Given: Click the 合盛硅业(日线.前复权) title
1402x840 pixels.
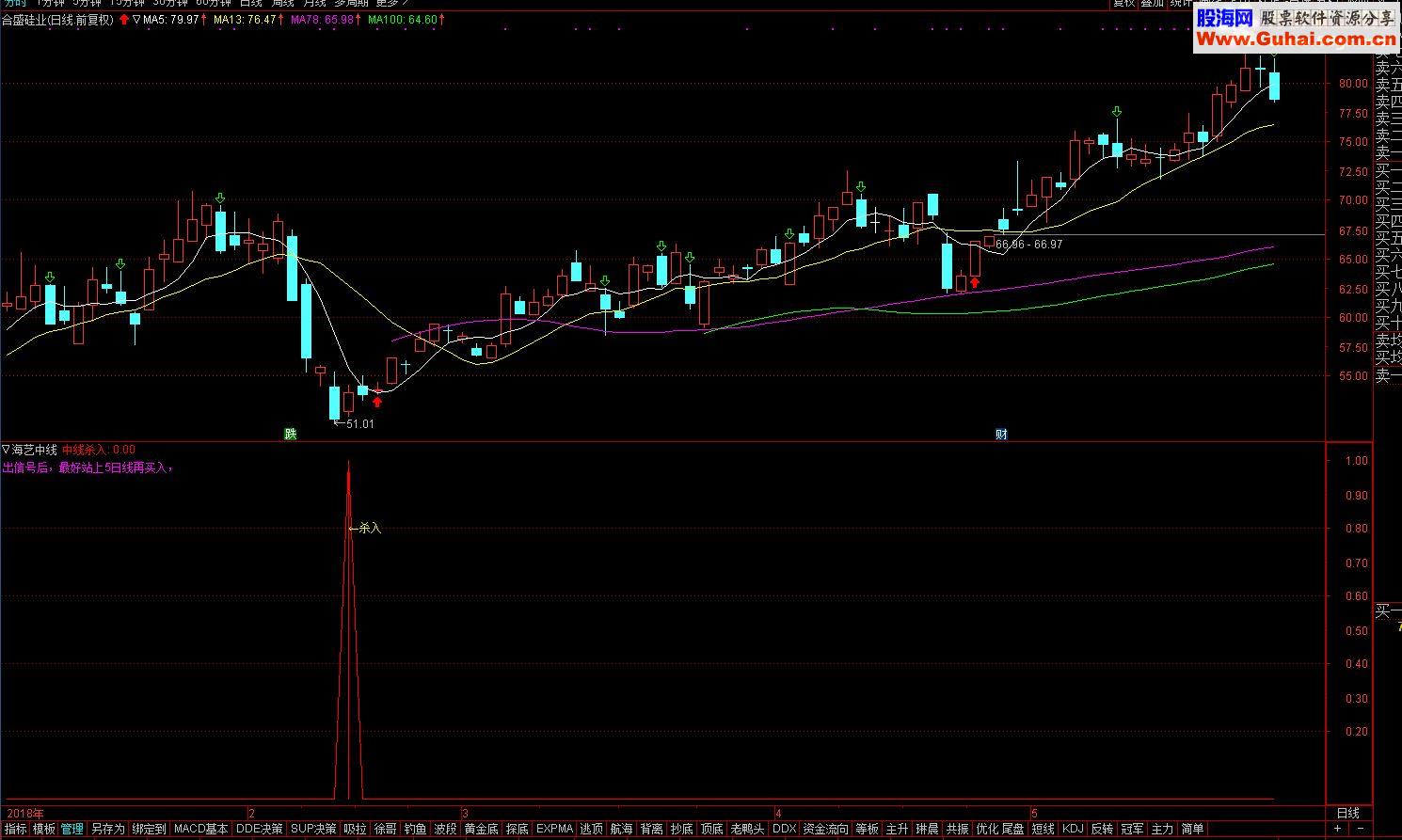Looking at the screenshot, I should click(57, 20).
